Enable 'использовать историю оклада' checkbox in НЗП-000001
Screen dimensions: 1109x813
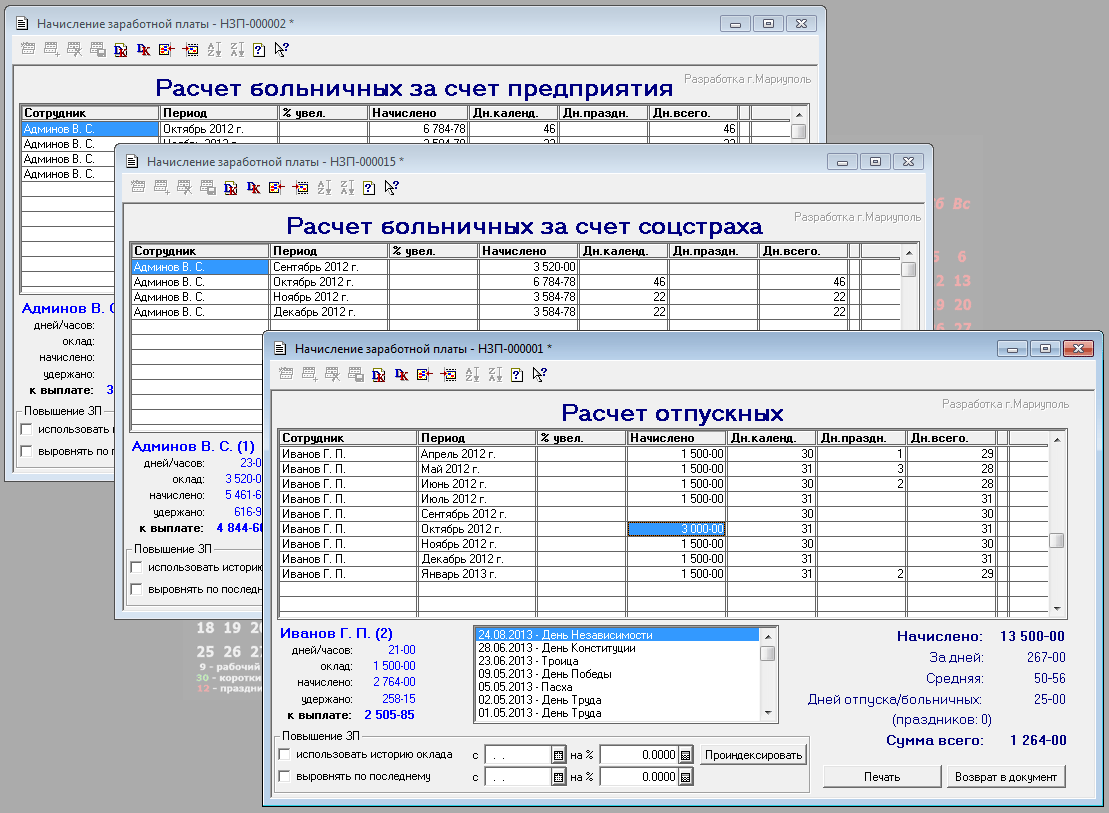pos(284,754)
